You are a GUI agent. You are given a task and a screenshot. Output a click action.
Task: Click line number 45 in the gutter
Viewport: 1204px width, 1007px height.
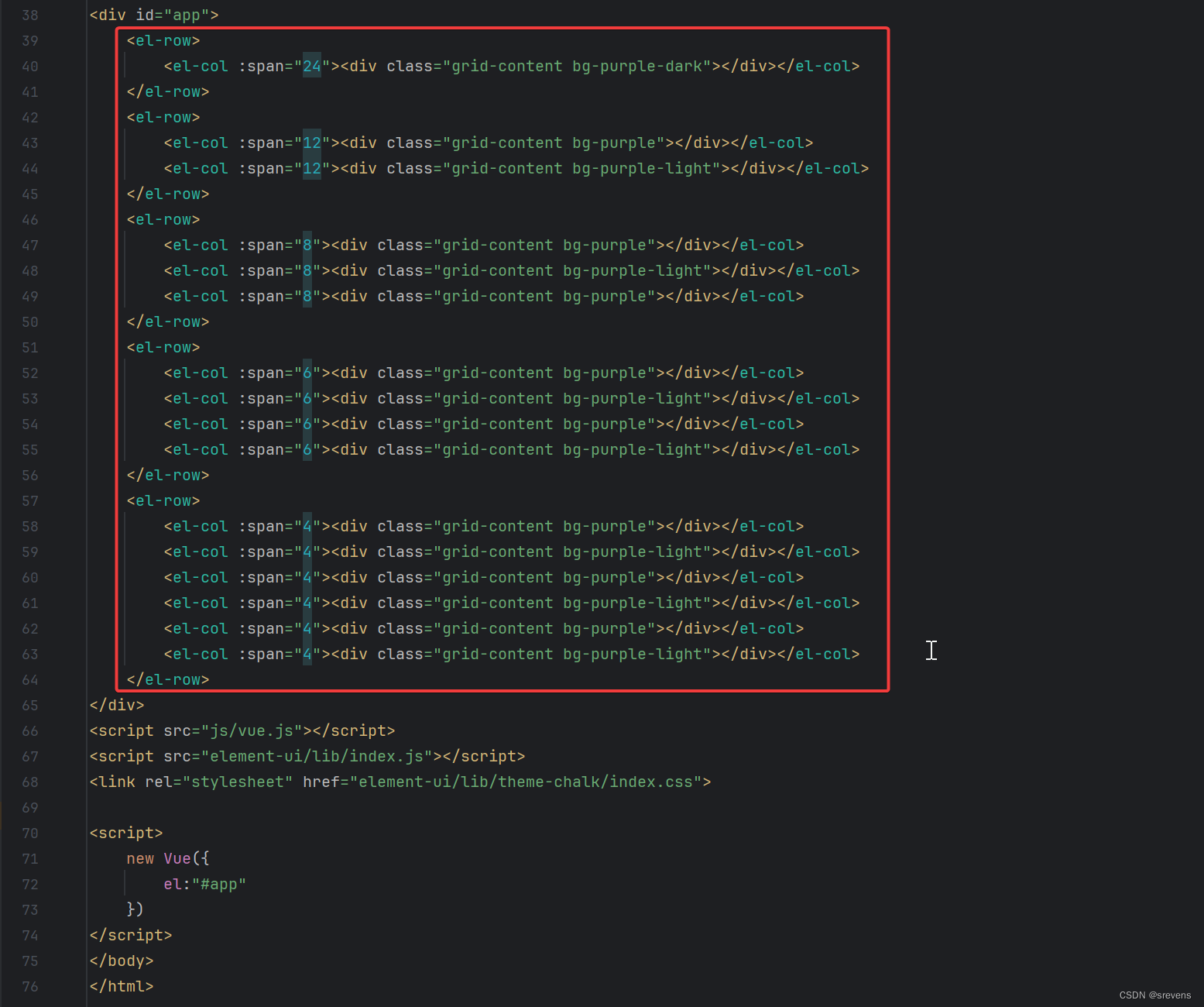click(x=29, y=194)
